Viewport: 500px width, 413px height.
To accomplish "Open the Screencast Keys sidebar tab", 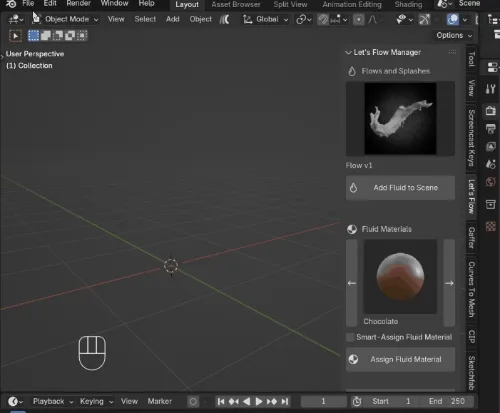I will [x=471, y=138].
